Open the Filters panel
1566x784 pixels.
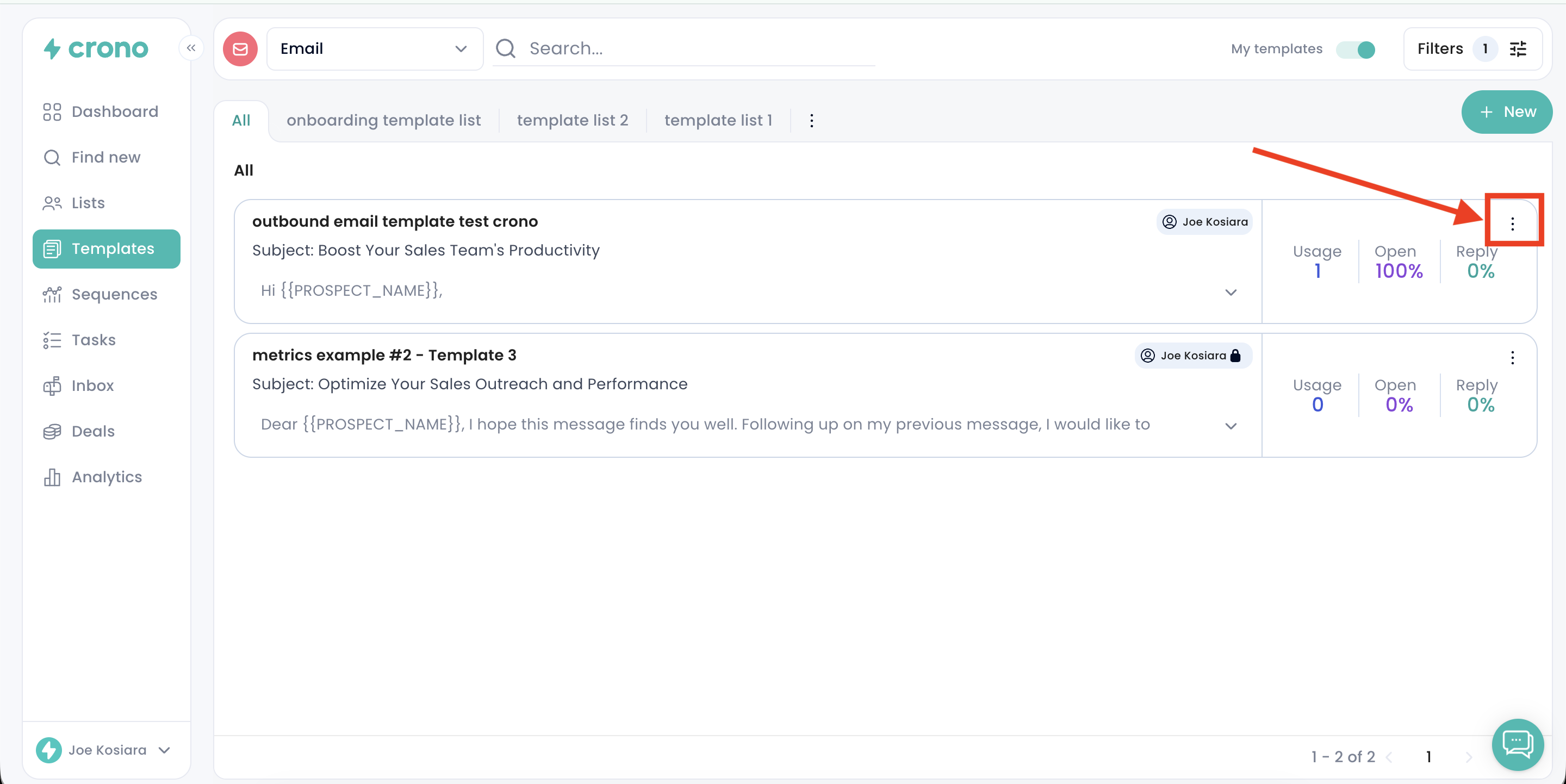[1472, 48]
